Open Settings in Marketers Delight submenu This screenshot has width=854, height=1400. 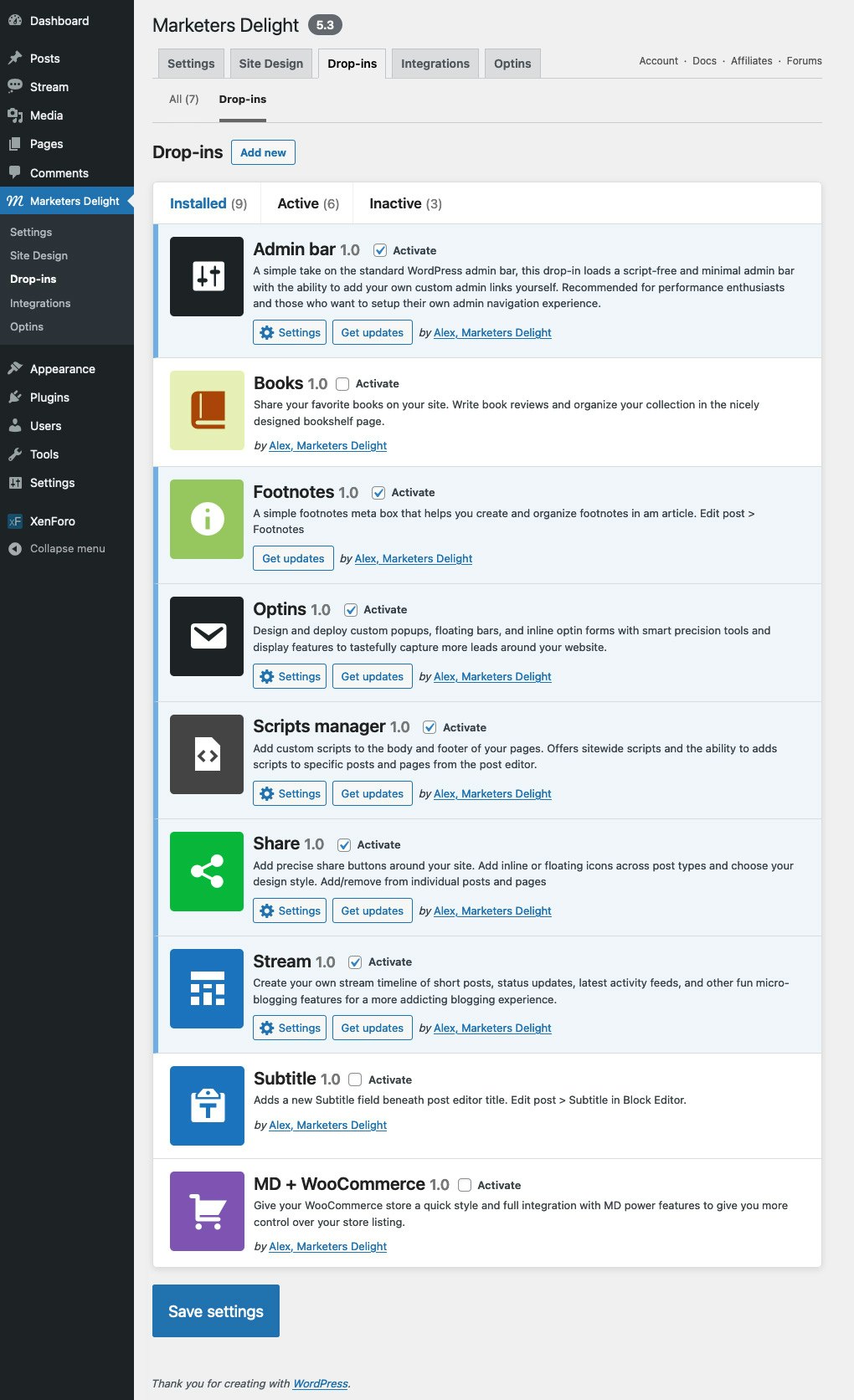click(x=31, y=232)
